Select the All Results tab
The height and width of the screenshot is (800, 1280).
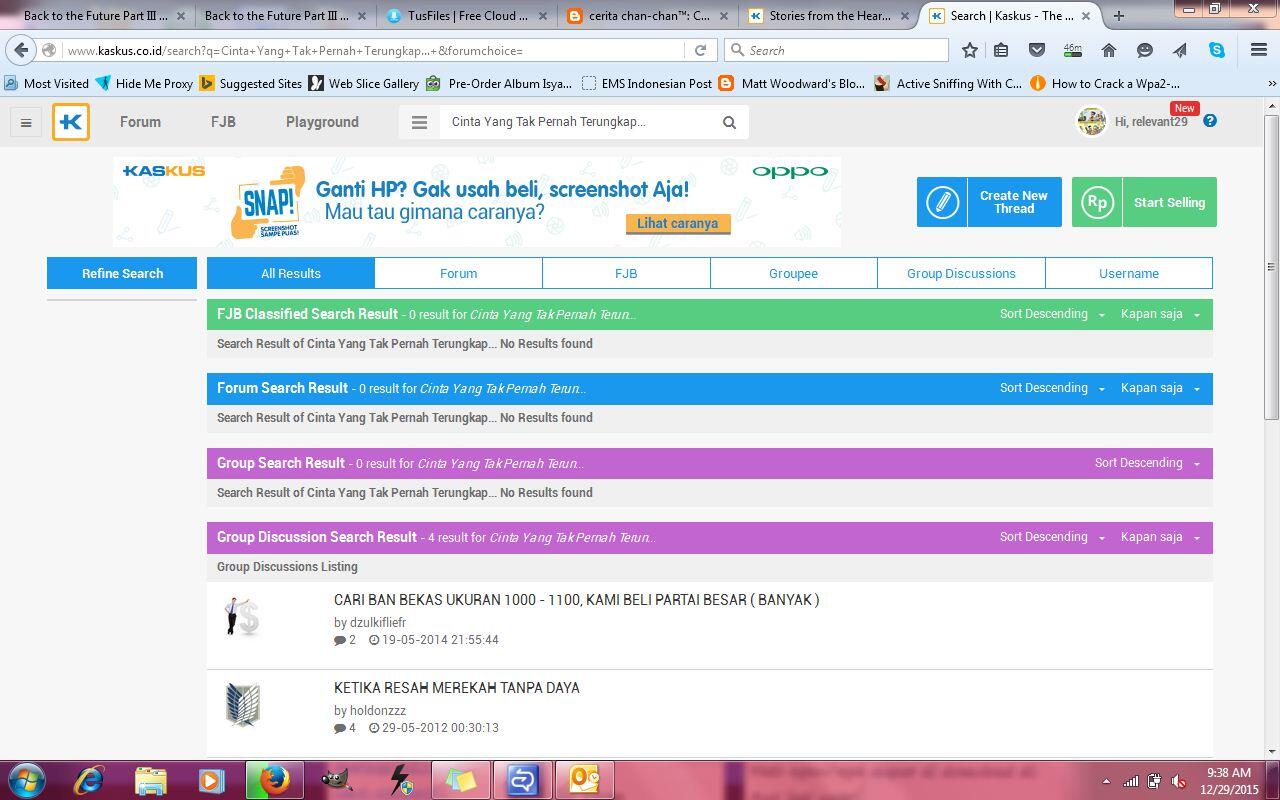(291, 273)
